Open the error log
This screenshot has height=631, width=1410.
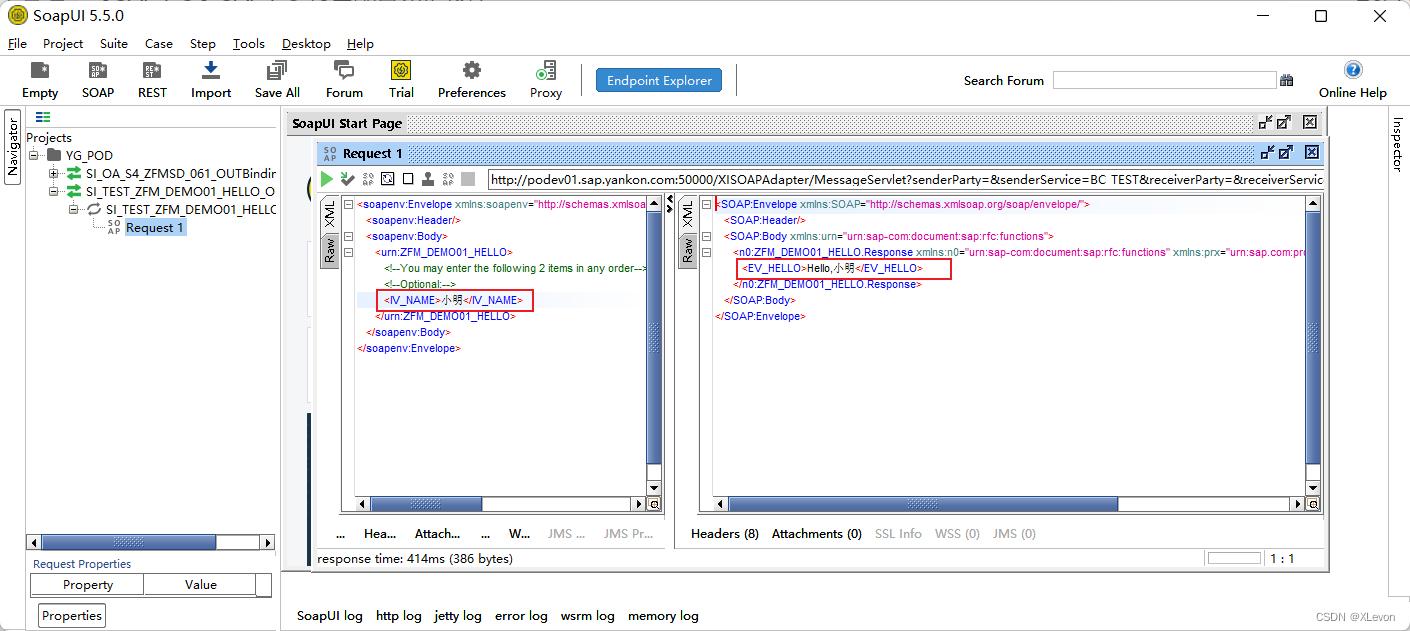[x=521, y=615]
